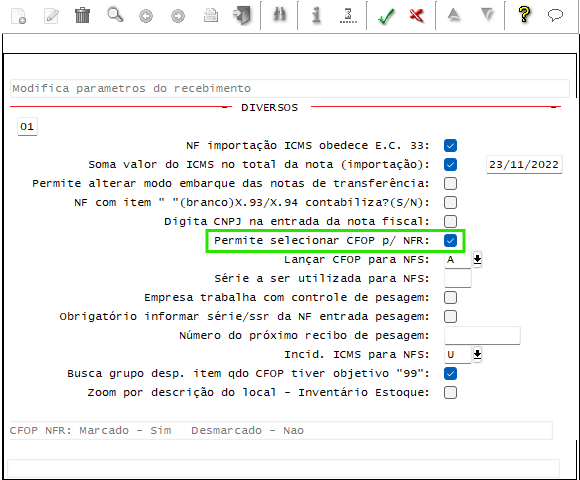Click the print icon in toolbar
This screenshot has height=480, width=580.
point(211,16)
